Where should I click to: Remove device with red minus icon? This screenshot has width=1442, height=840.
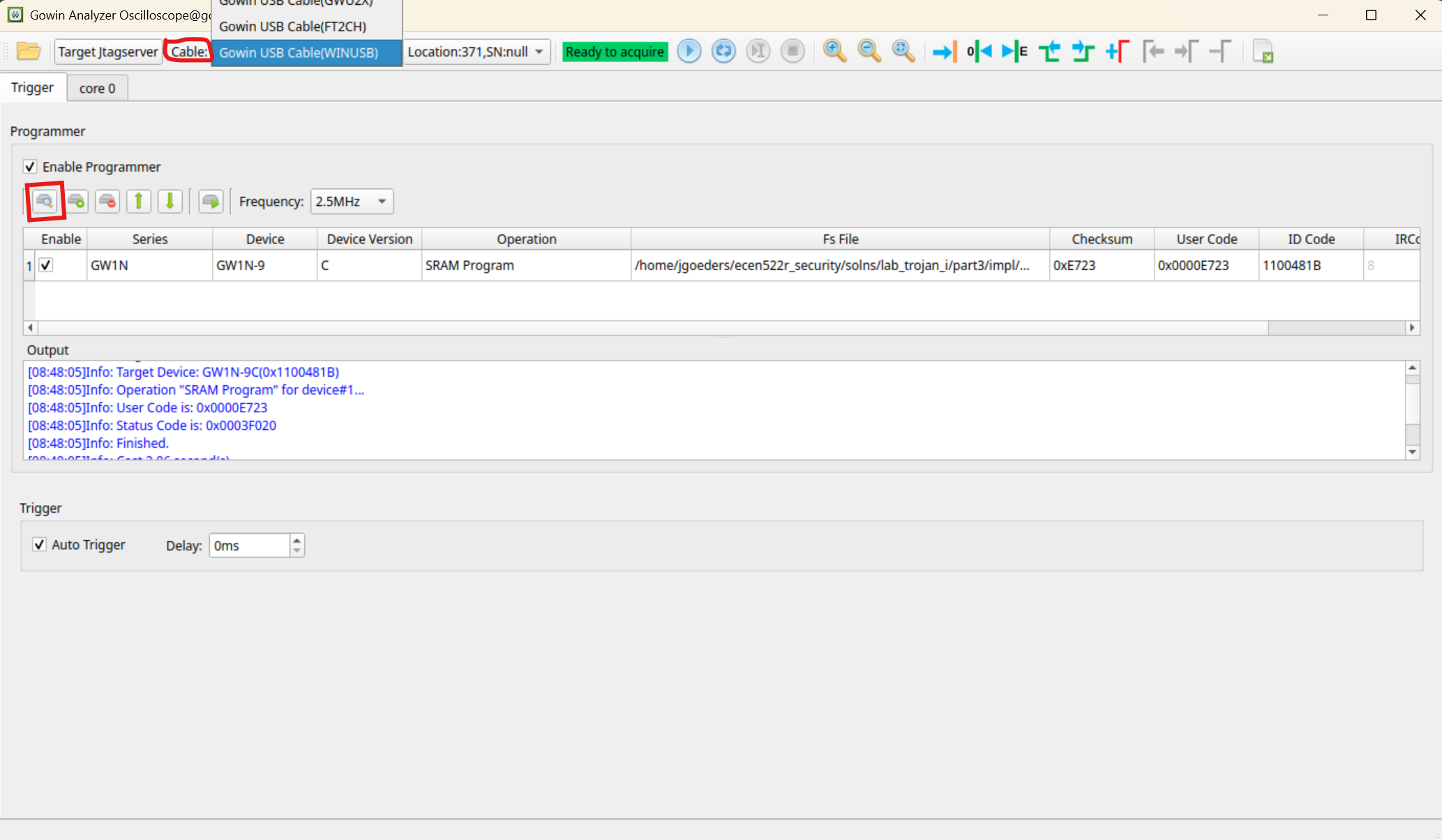[107, 202]
